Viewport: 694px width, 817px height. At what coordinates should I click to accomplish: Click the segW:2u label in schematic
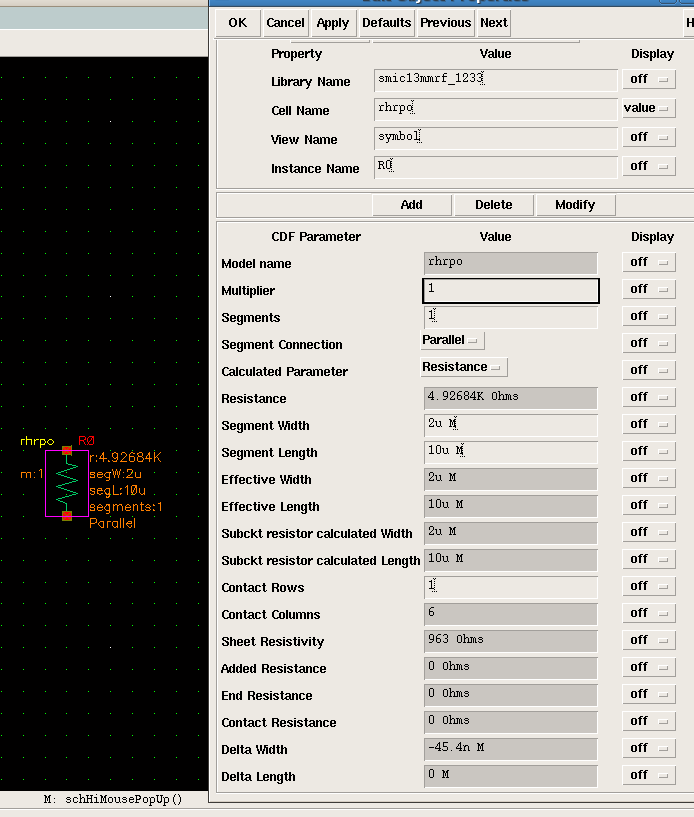click(116, 474)
